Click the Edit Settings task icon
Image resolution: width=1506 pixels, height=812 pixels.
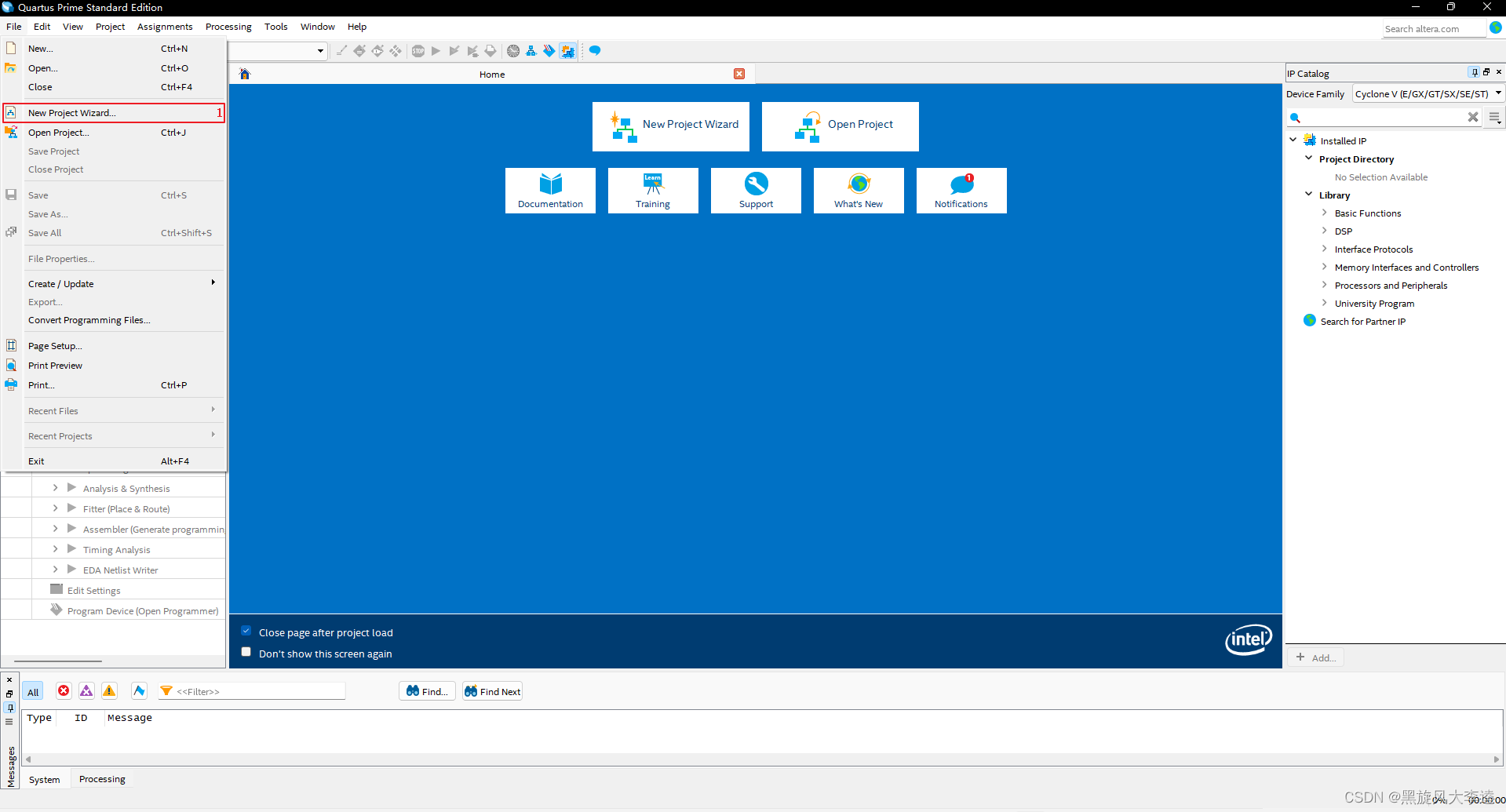[x=57, y=589]
